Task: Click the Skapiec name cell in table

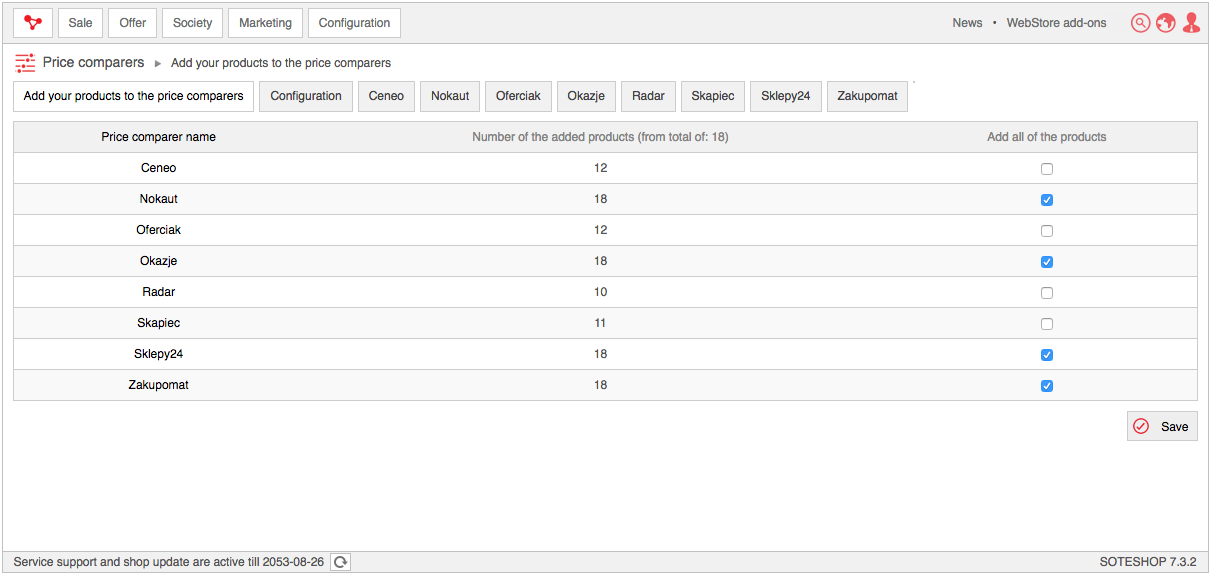Action: (x=158, y=323)
